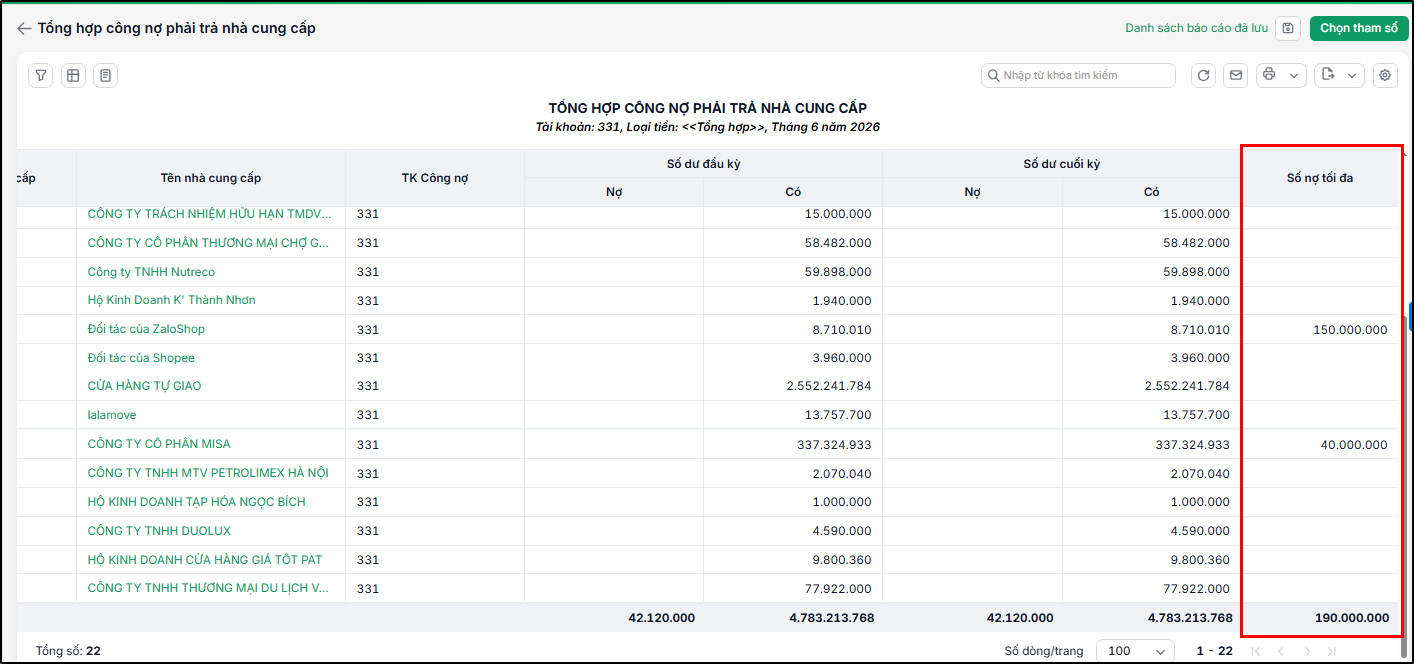This screenshot has height=664, width=1414.
Task: Click Số dư đầu kỳ header
Action: coord(703,163)
